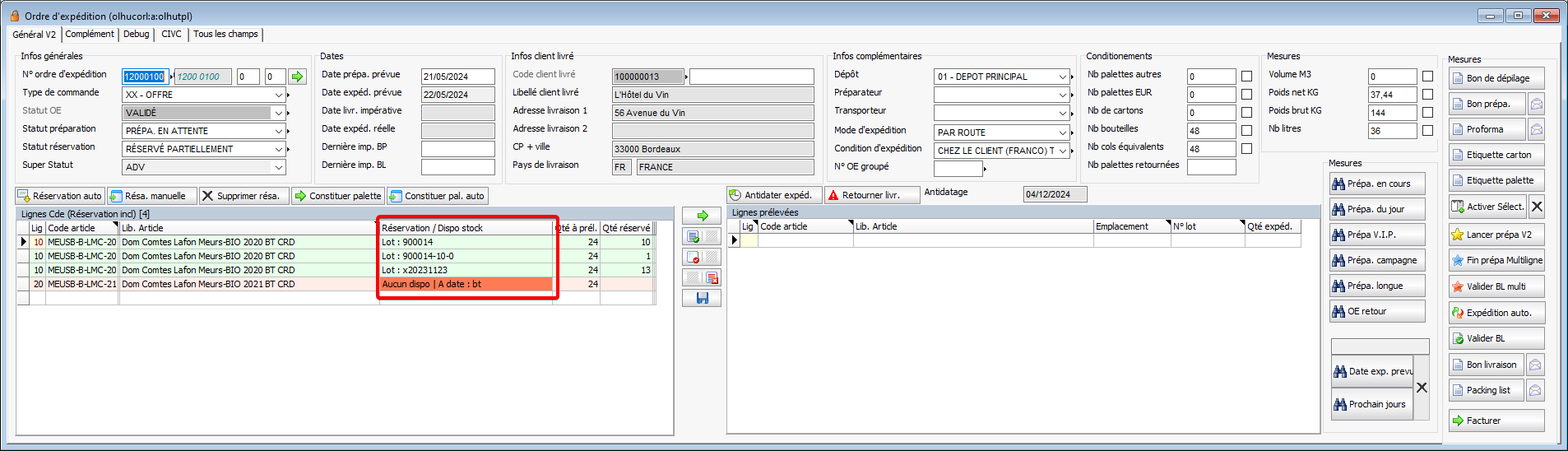Select the orange 'Aucun dispo' stock cell
This screenshot has height=451, width=1568.
[466, 284]
